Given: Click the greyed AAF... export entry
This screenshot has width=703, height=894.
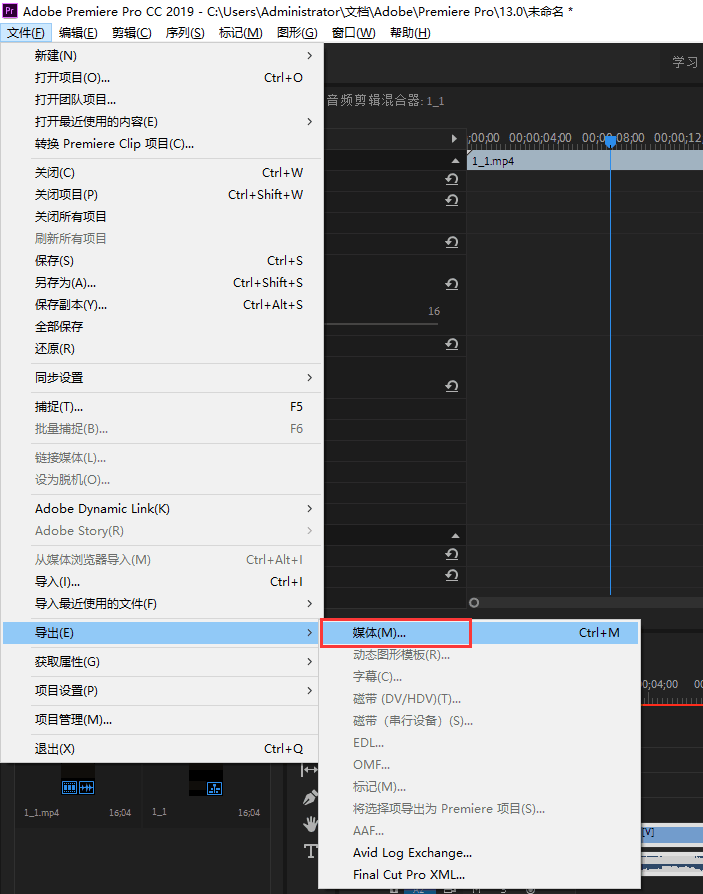Looking at the screenshot, I should (x=479, y=830).
